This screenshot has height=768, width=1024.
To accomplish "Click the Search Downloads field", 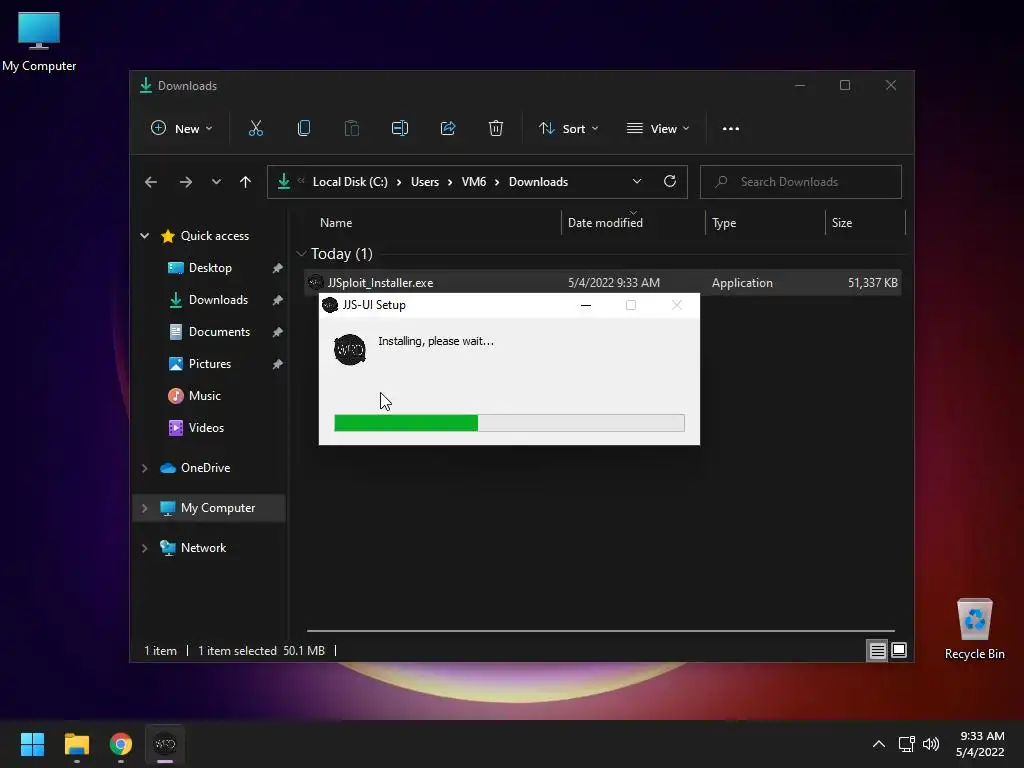I will pyautogui.click(x=801, y=182).
